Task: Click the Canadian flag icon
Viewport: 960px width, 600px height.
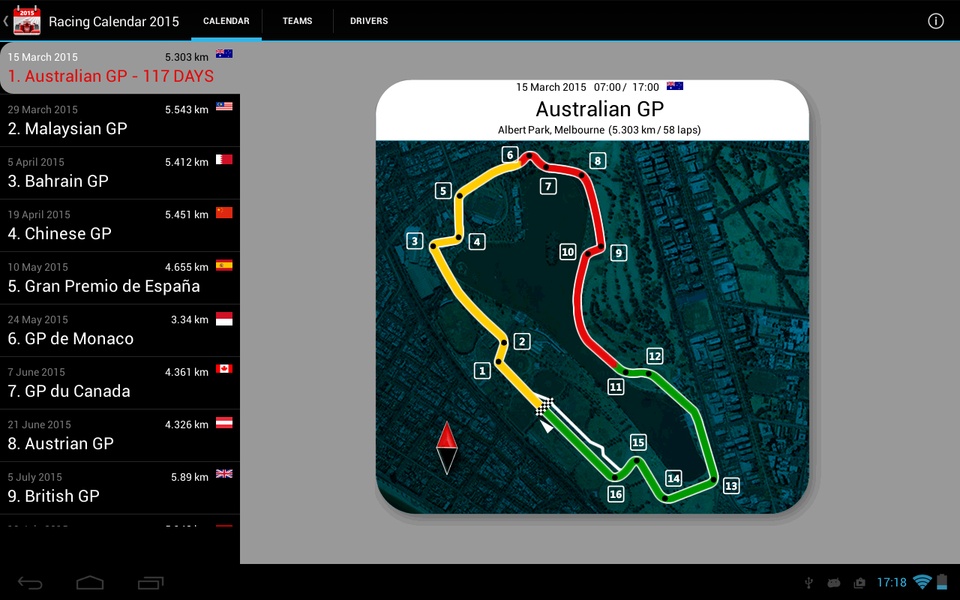Action: pyautogui.click(x=224, y=369)
